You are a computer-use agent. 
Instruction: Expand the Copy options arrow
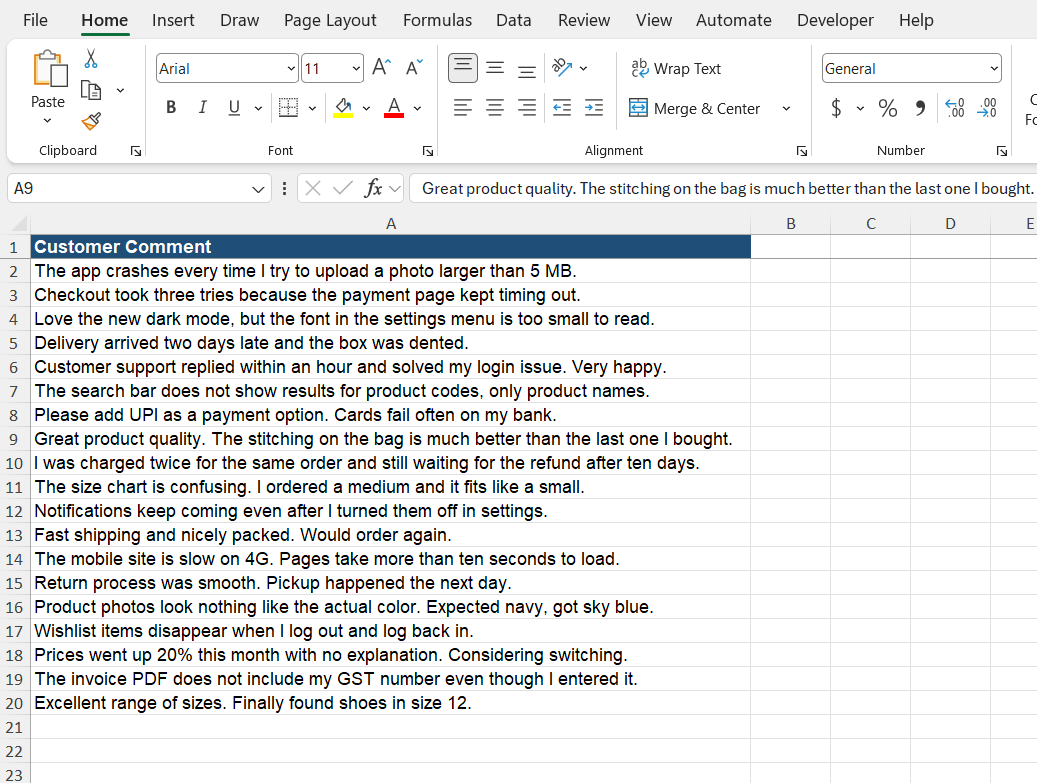tap(120, 90)
